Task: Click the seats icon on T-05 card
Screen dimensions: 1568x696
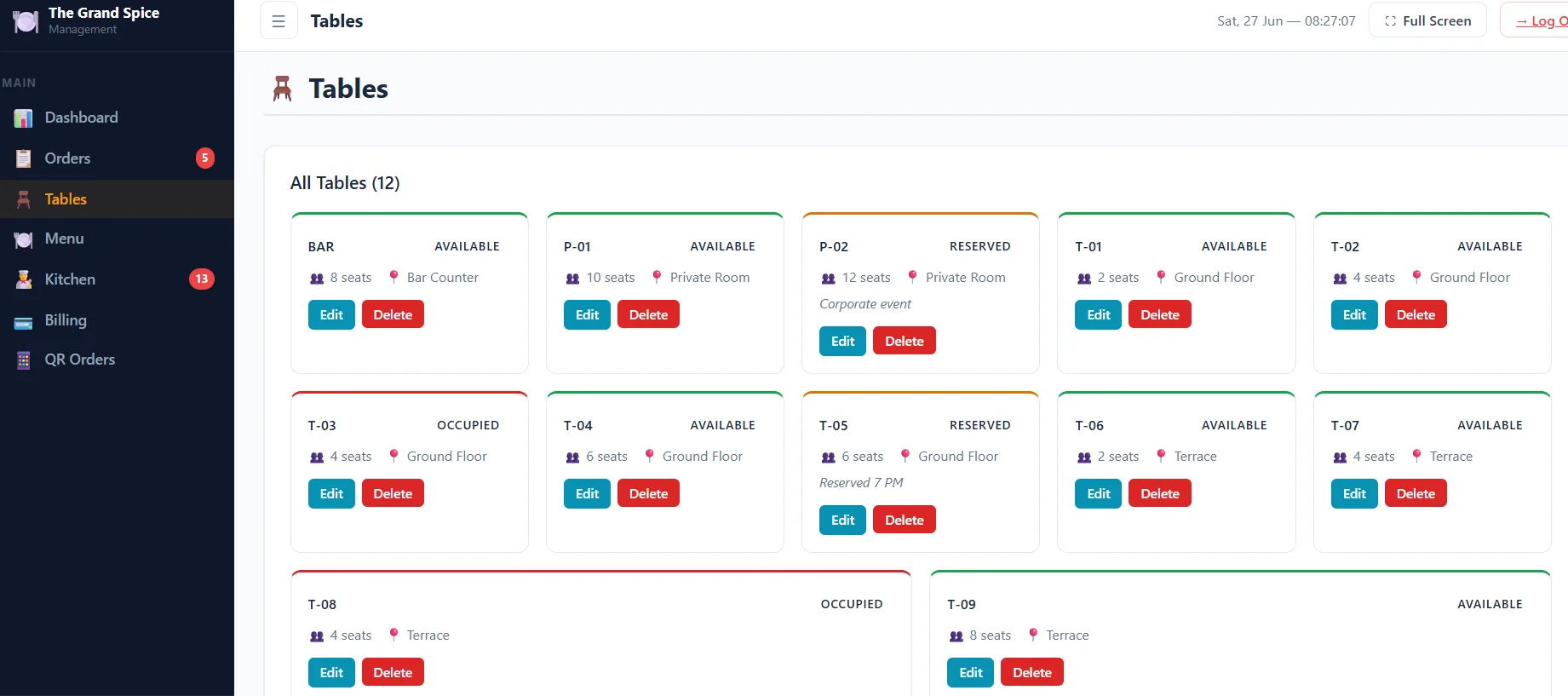Action: (828, 457)
